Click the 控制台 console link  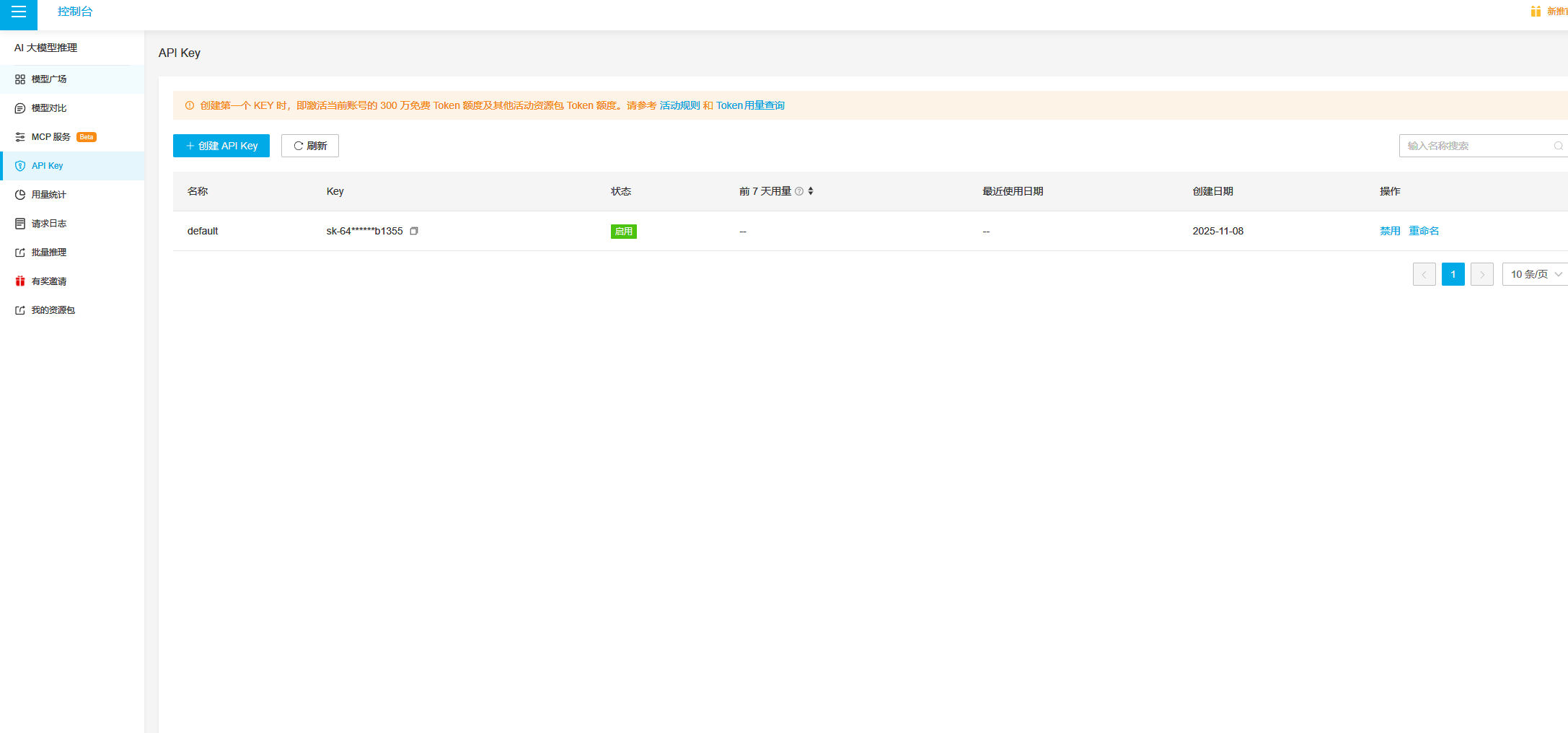click(x=75, y=12)
